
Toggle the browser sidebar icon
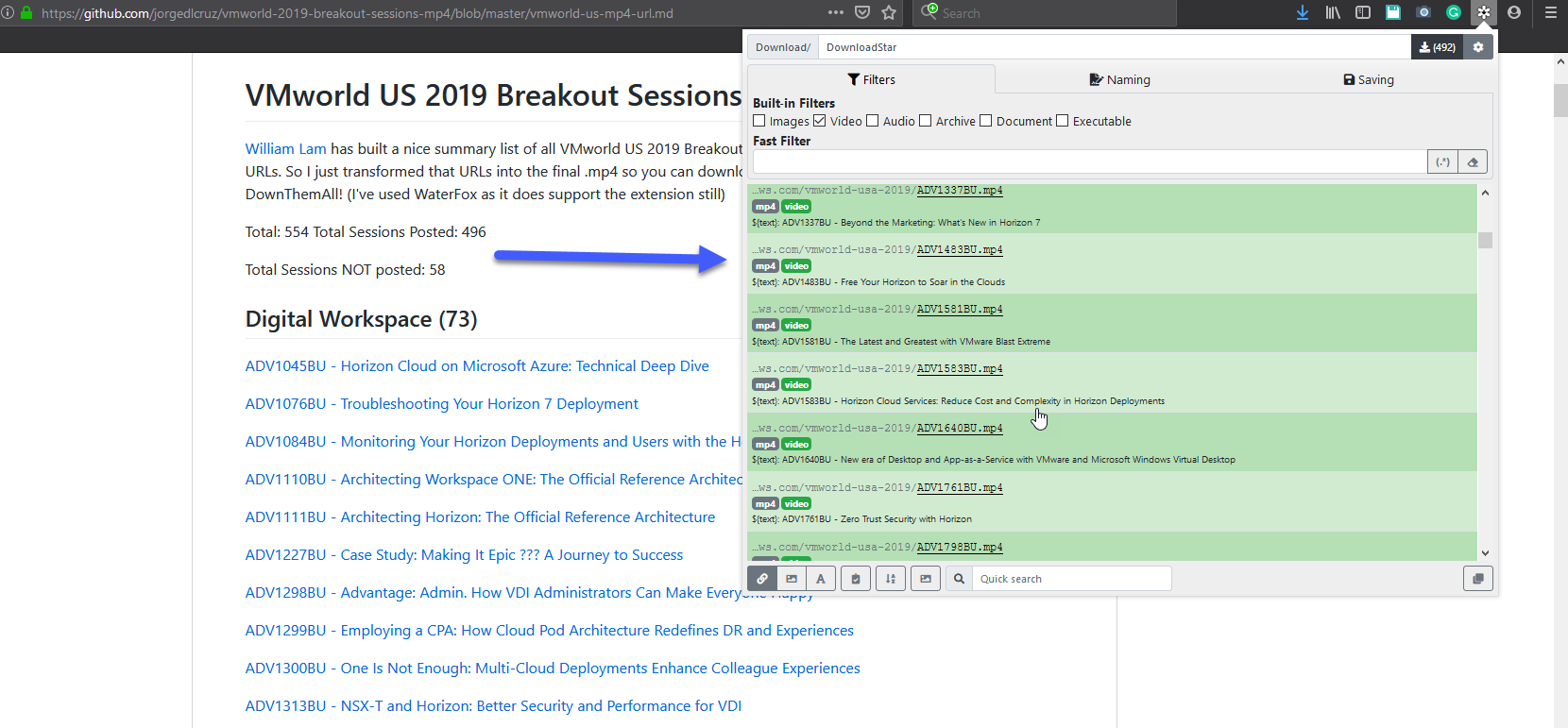[1363, 12]
